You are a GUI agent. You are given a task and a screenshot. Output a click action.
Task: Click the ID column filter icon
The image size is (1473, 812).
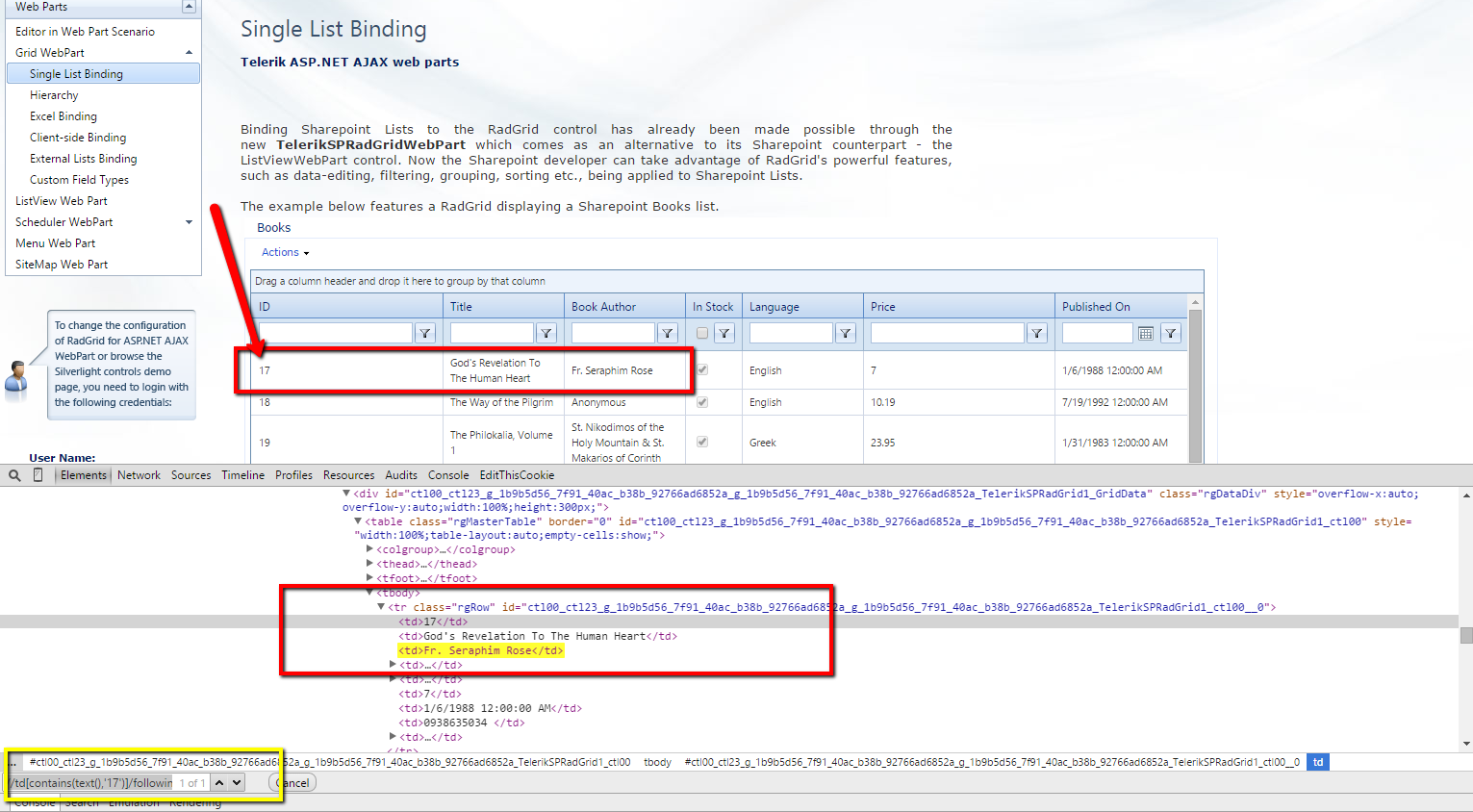pyautogui.click(x=425, y=333)
